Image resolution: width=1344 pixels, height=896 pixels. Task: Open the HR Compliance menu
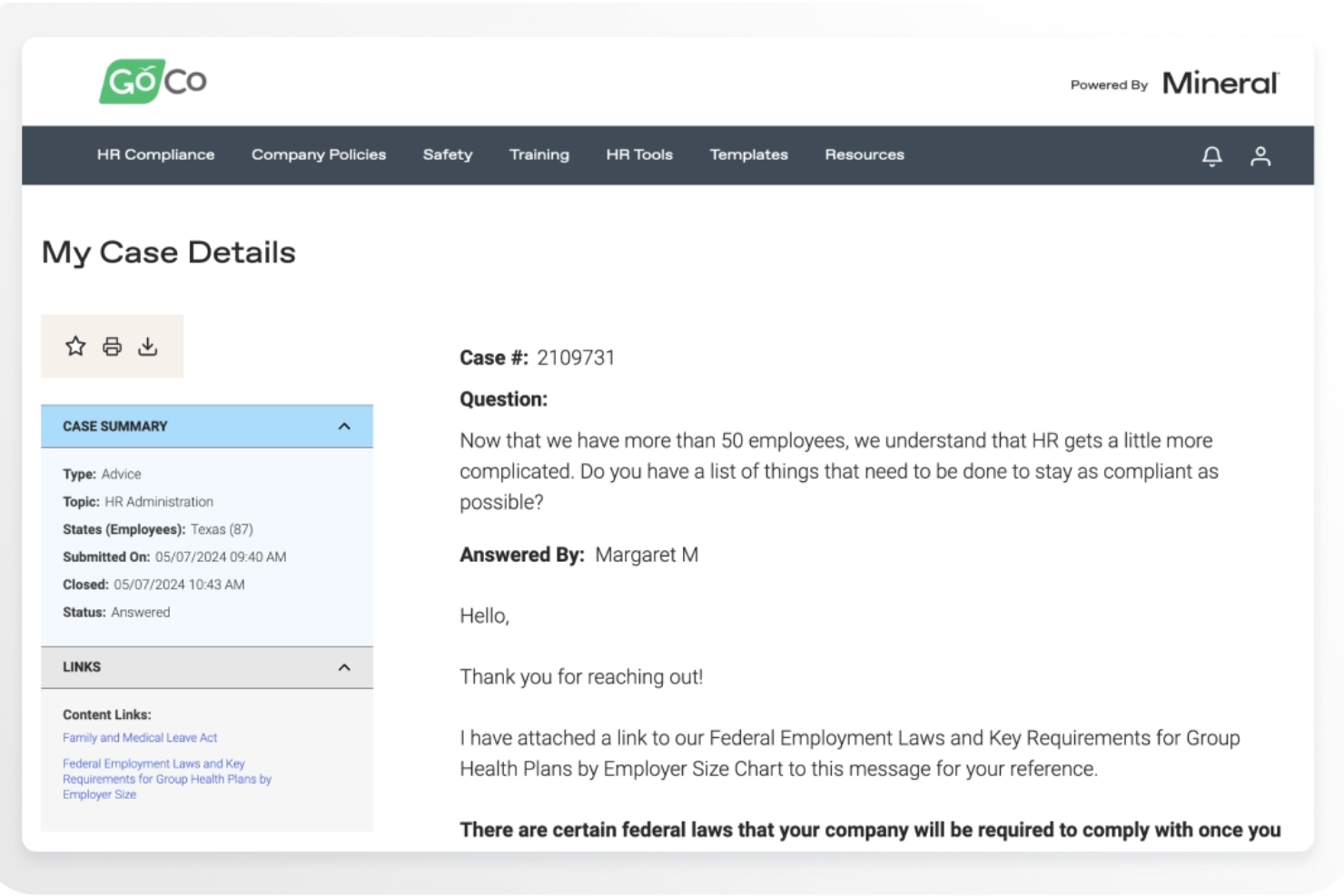155,154
